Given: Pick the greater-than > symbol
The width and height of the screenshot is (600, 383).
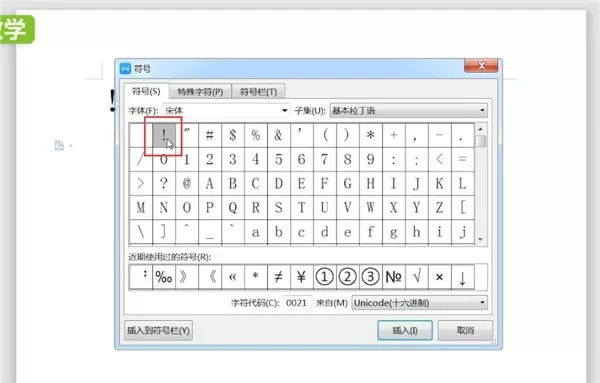Looking at the screenshot, I should (x=141, y=184).
